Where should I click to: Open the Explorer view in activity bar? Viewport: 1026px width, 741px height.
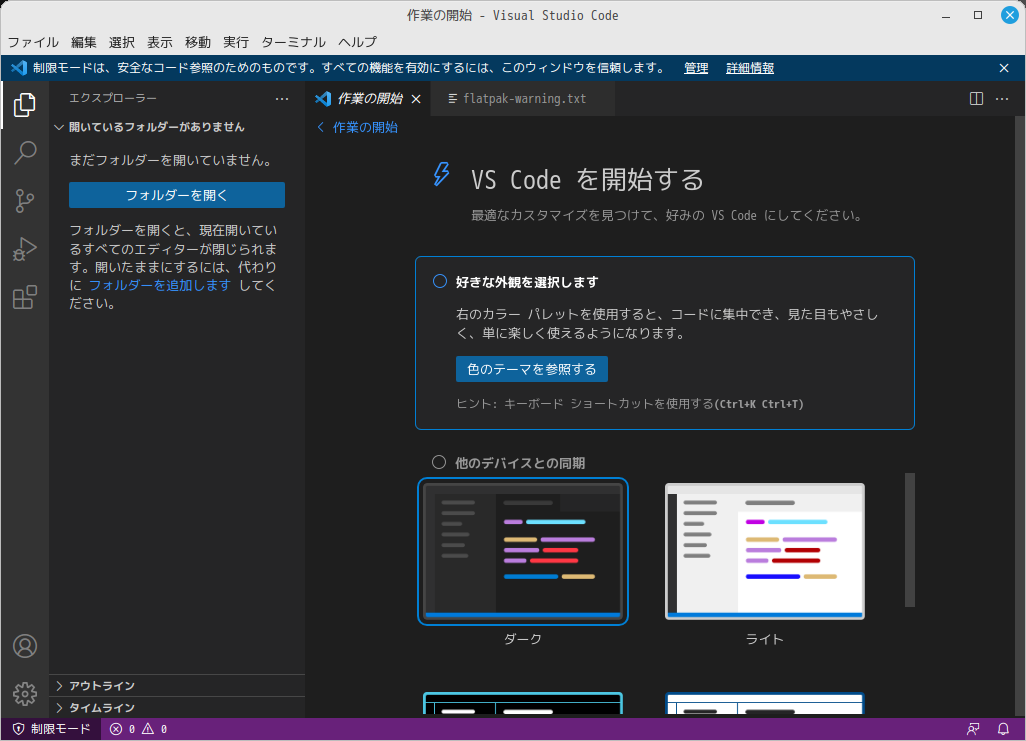[x=25, y=105]
